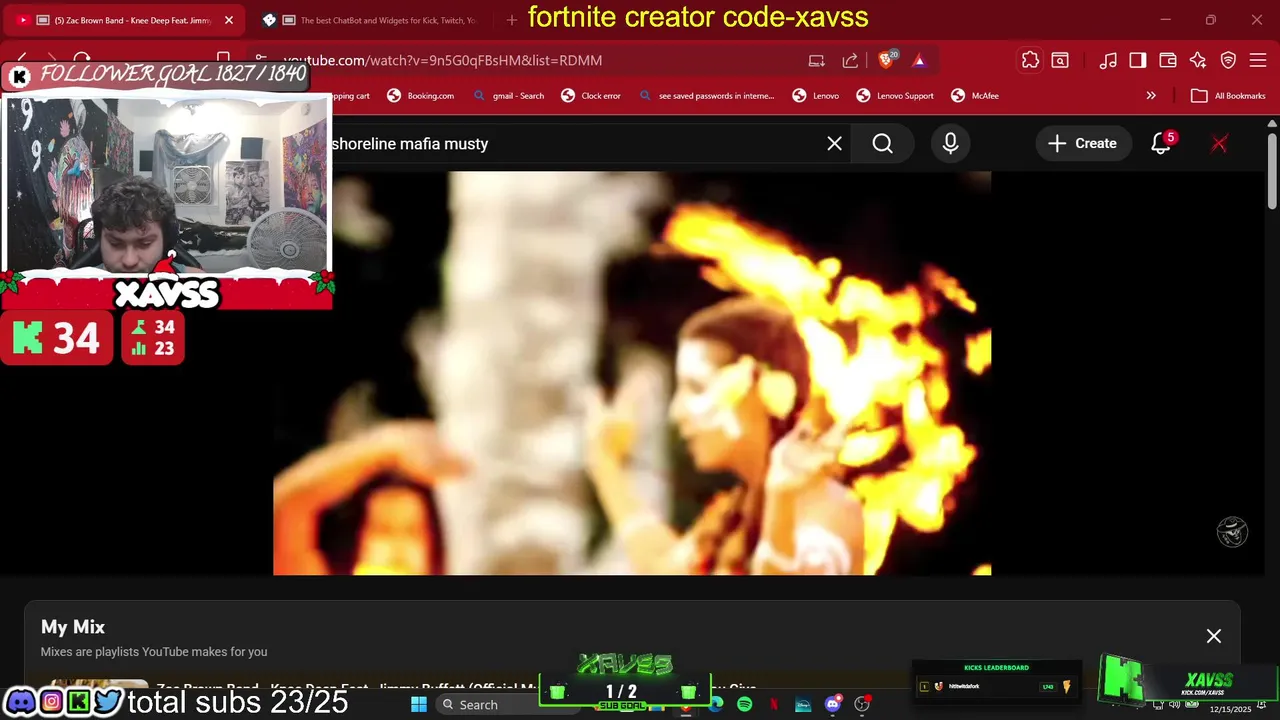This screenshot has height=720, width=1280.
Task: Open gmail - Search bookmark
Action: [x=509, y=96]
